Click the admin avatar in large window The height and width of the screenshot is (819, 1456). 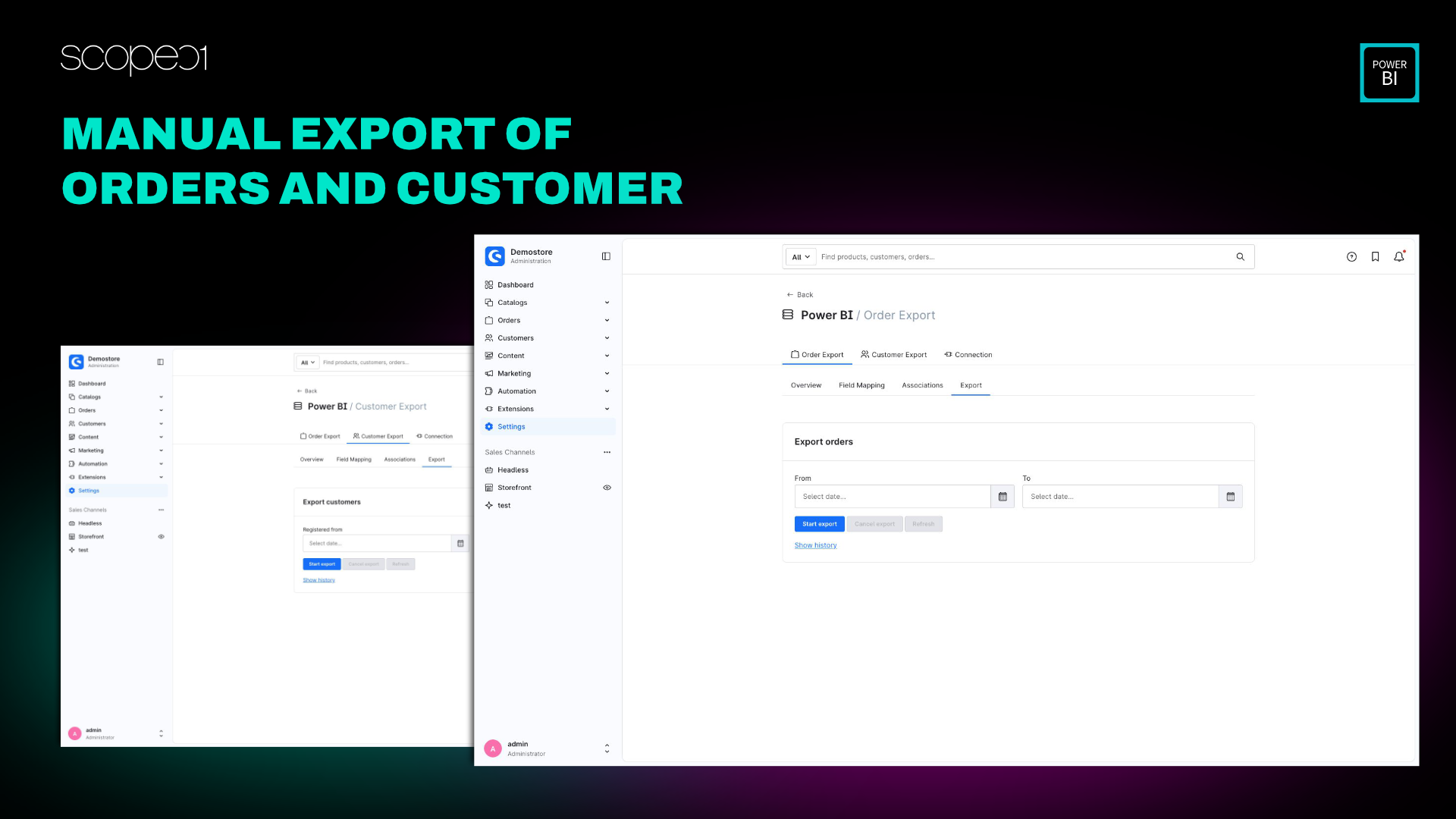[x=493, y=749]
